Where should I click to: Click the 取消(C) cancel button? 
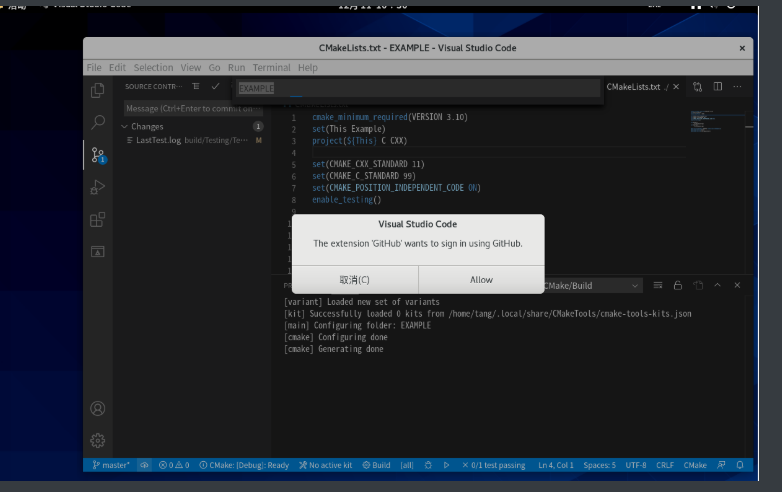(x=355, y=280)
